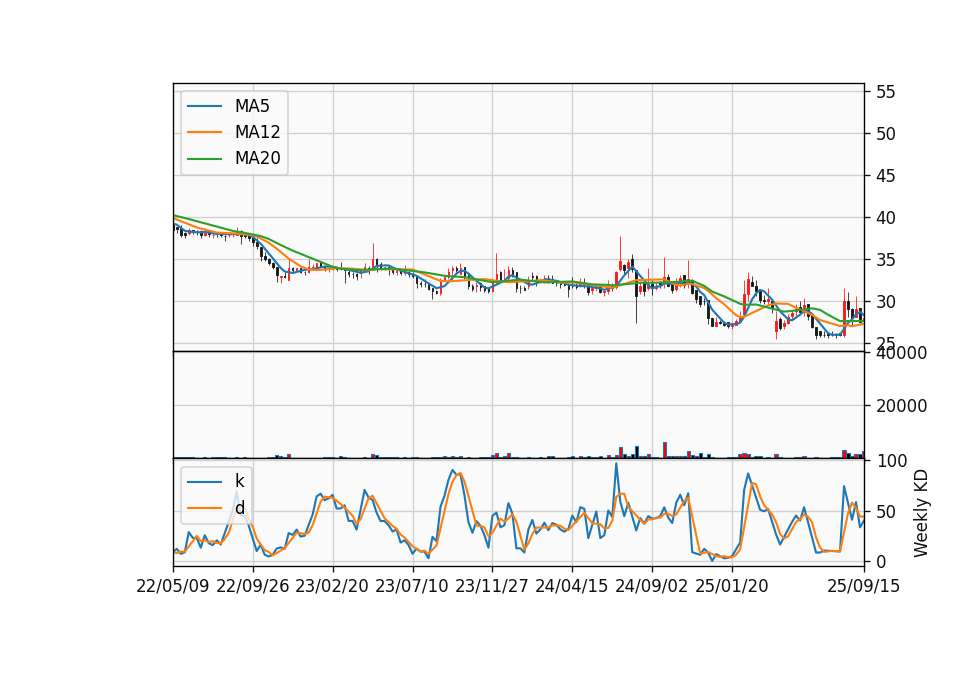The height and width of the screenshot is (690, 960).
Task: Select the 30 price axis tick label
Action: click(x=885, y=302)
